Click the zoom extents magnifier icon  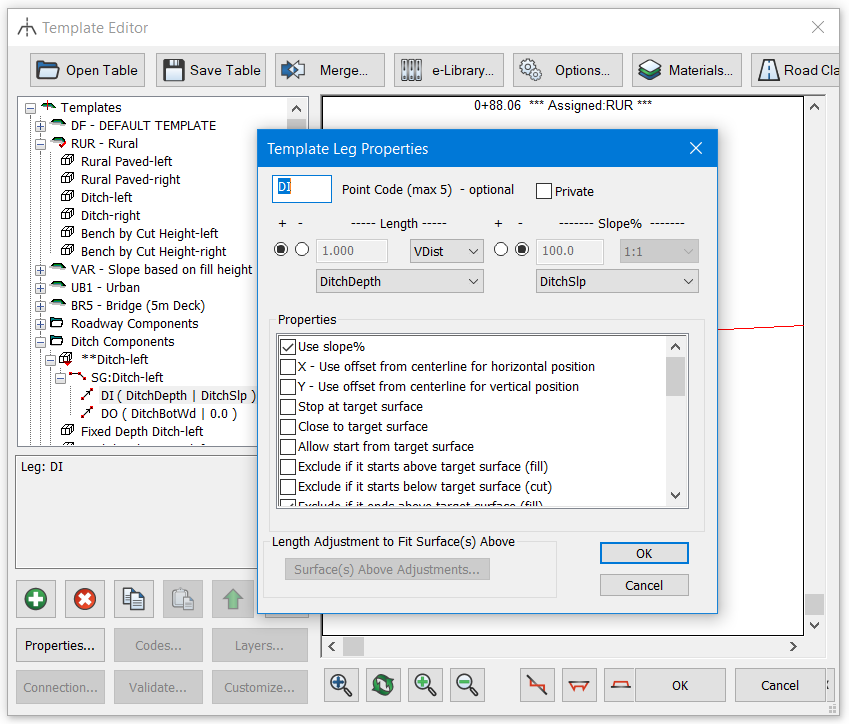coord(341,685)
